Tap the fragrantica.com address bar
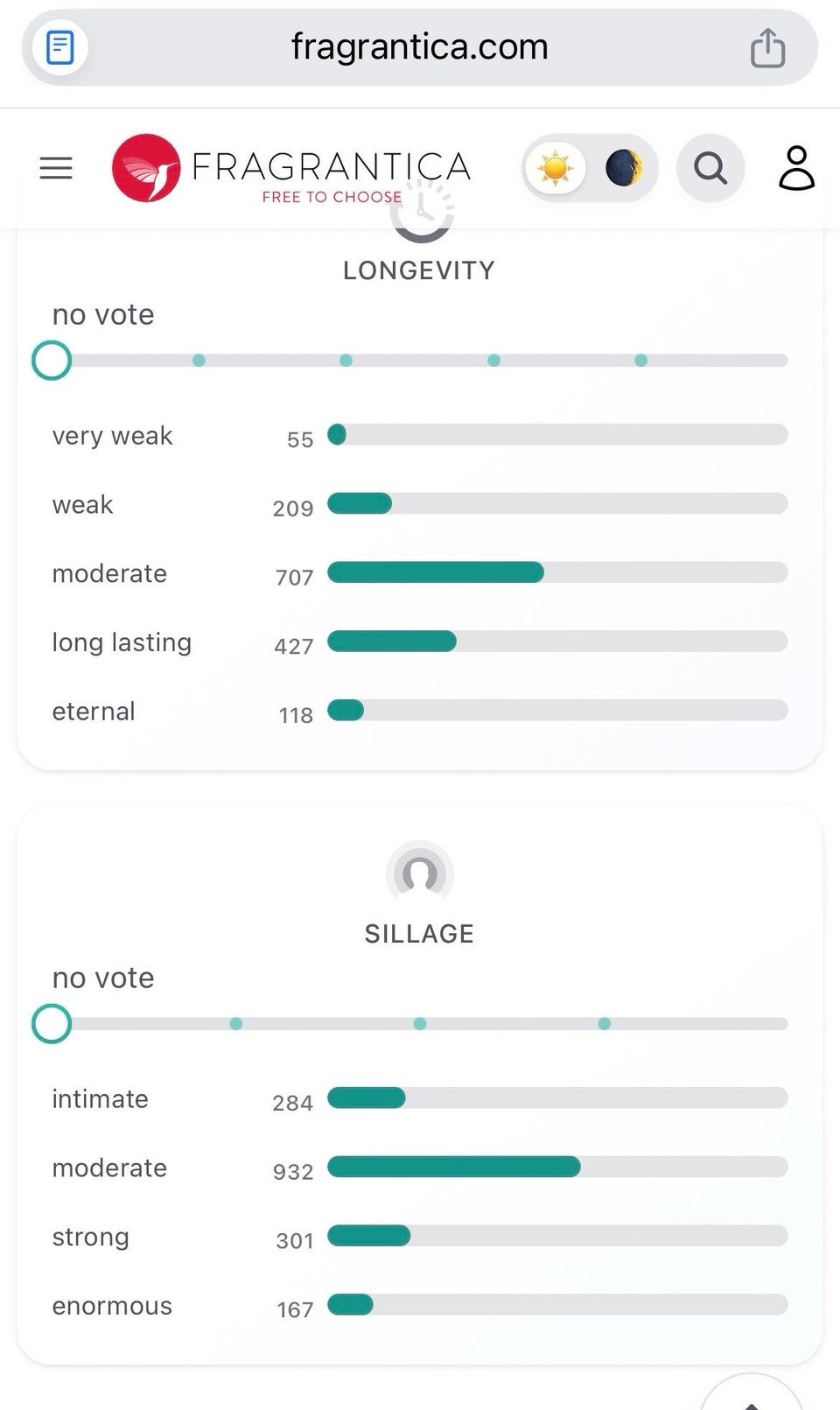The image size is (840, 1410). tap(419, 47)
